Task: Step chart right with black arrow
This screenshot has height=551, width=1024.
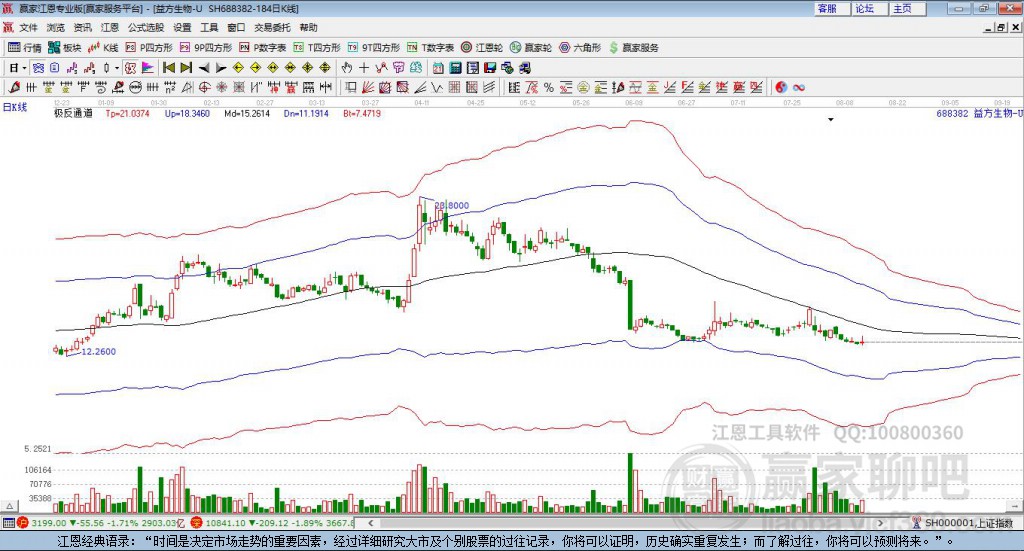Action: [221, 68]
